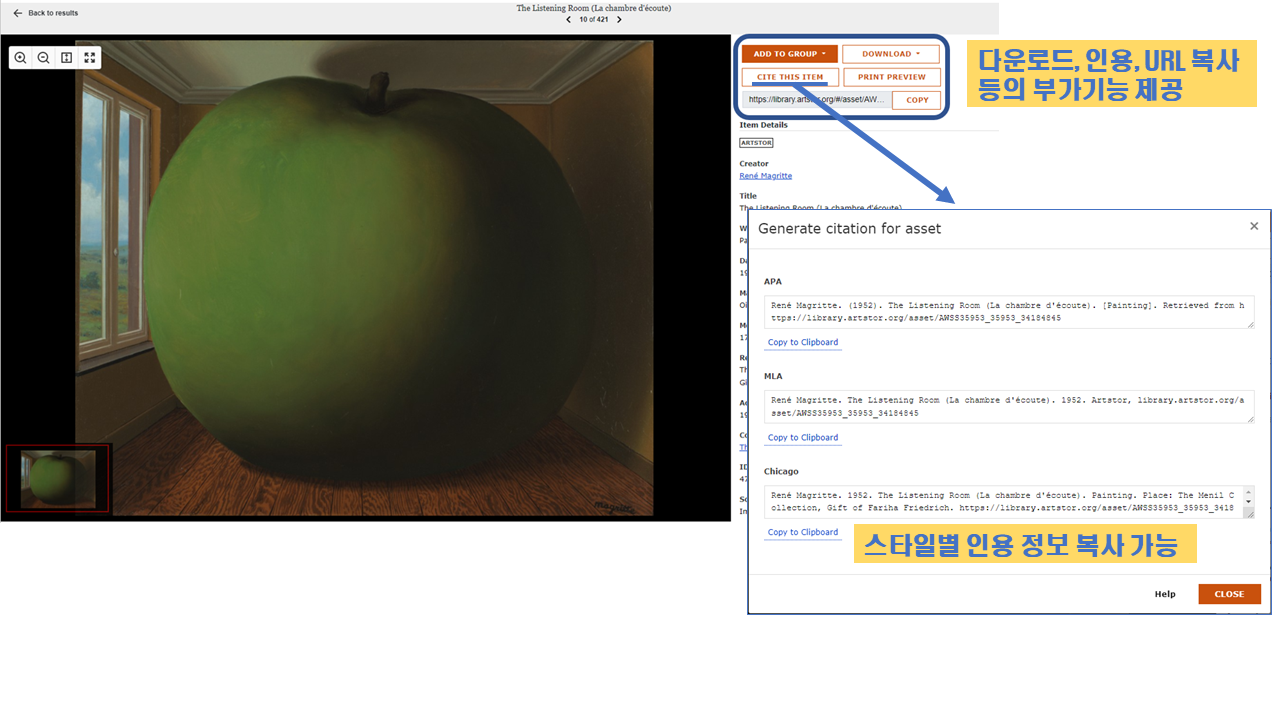
Task: Click the MLA citation text box
Action: tap(1008, 406)
